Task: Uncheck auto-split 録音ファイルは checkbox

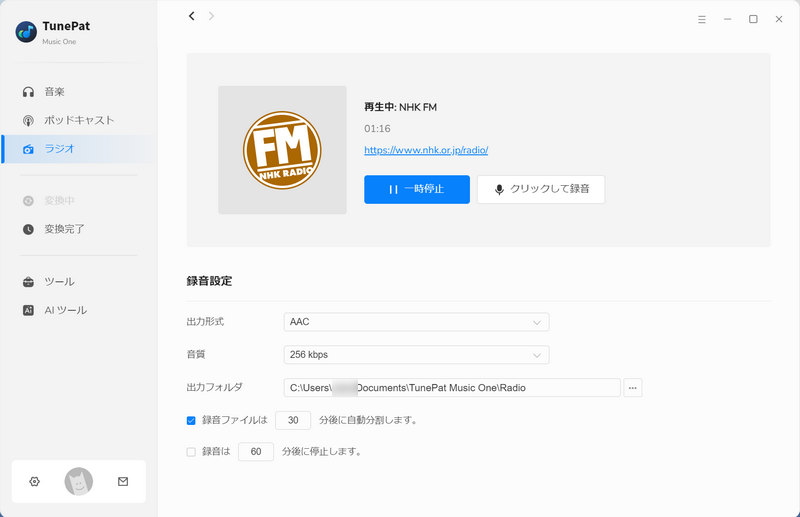Action: tap(191, 421)
